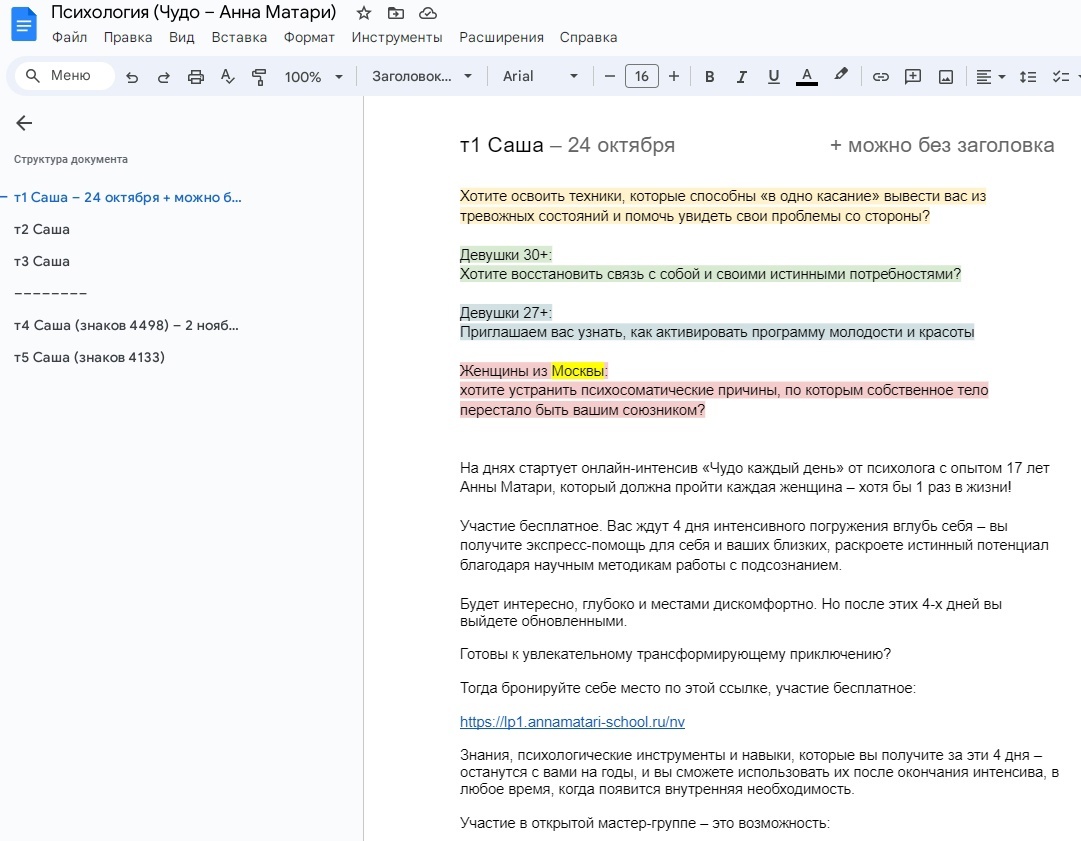
Task: Toggle Underline formatting
Action: click(x=773, y=77)
